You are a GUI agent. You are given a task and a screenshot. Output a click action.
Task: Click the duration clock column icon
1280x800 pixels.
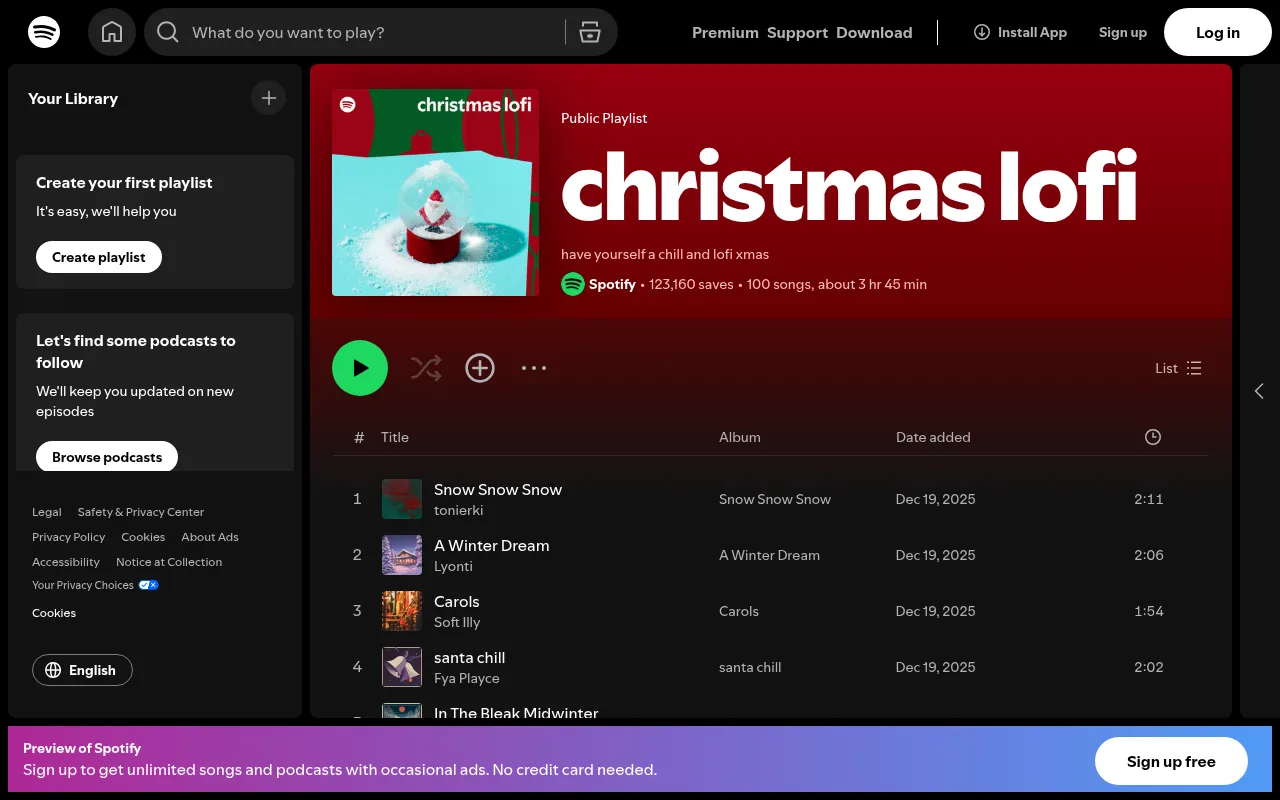click(1153, 437)
